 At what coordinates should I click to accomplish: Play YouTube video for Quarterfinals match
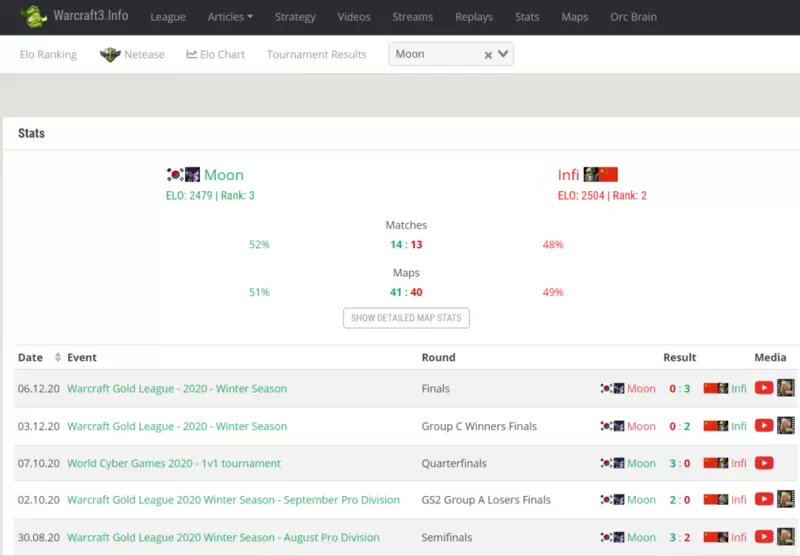[x=764, y=463]
